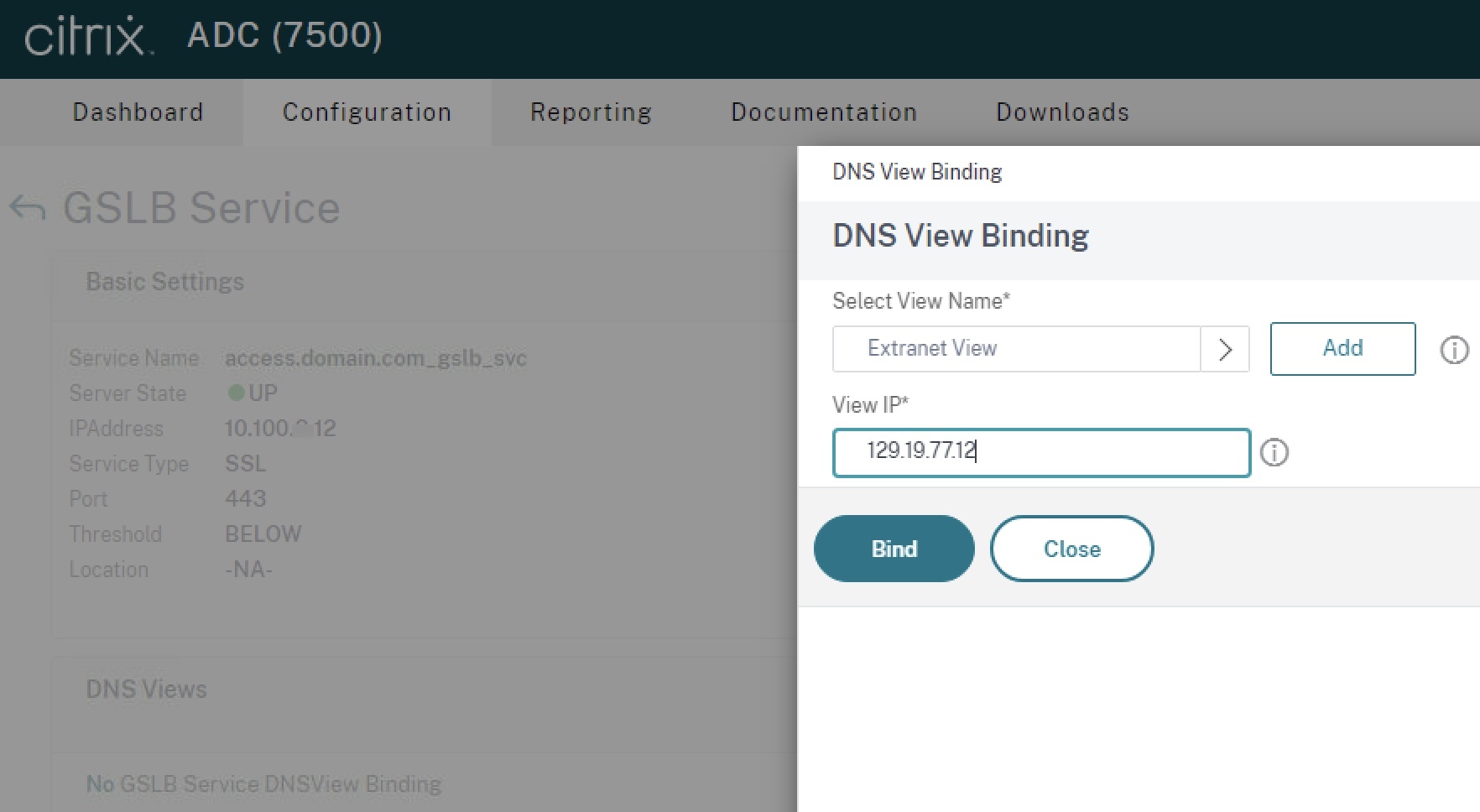The height and width of the screenshot is (812, 1480).
Task: Click the info icon next to View IP field
Action: coord(1274,454)
